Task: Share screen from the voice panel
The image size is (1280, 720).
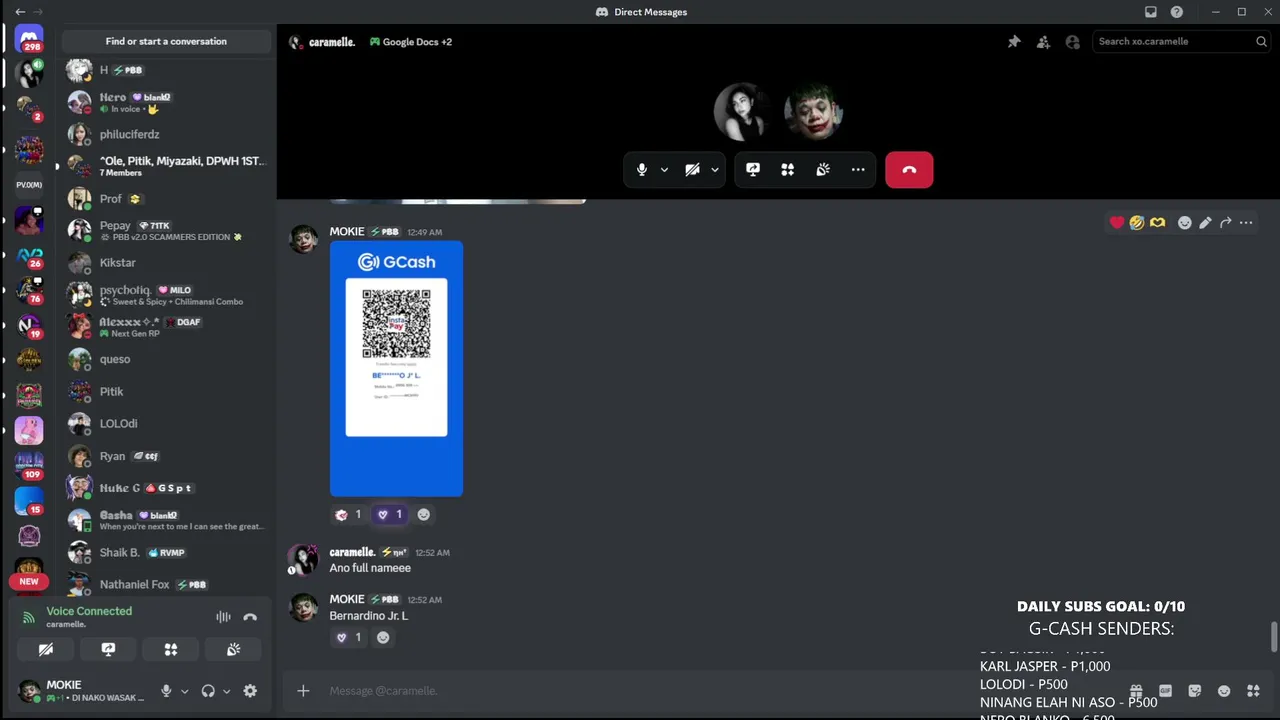Action: tap(108, 650)
